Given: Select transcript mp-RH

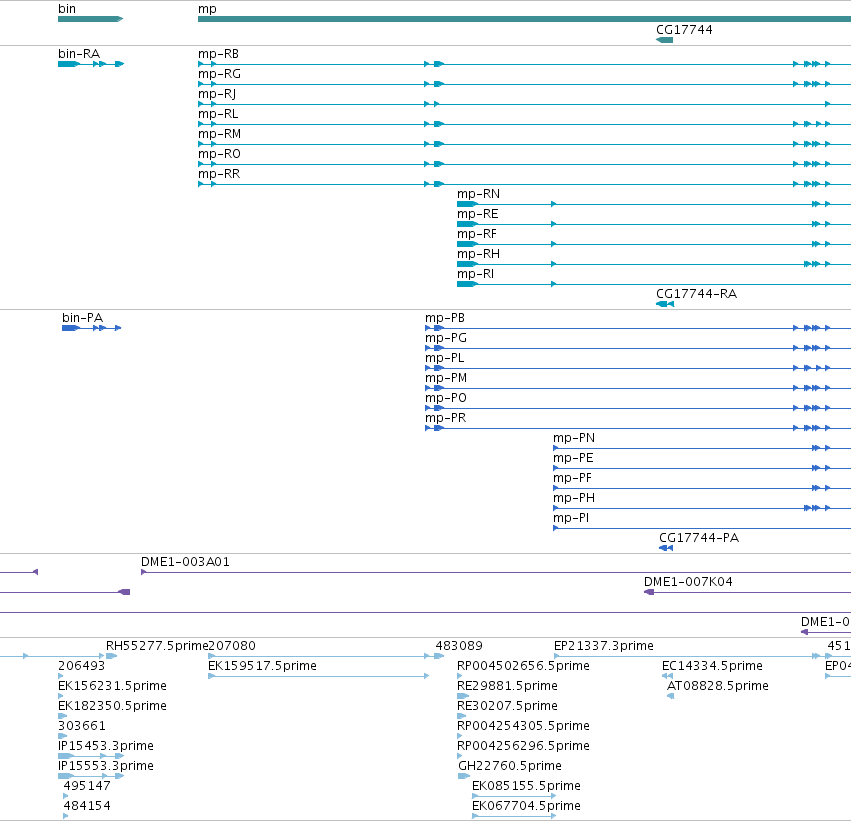Looking at the screenshot, I should point(478,254).
